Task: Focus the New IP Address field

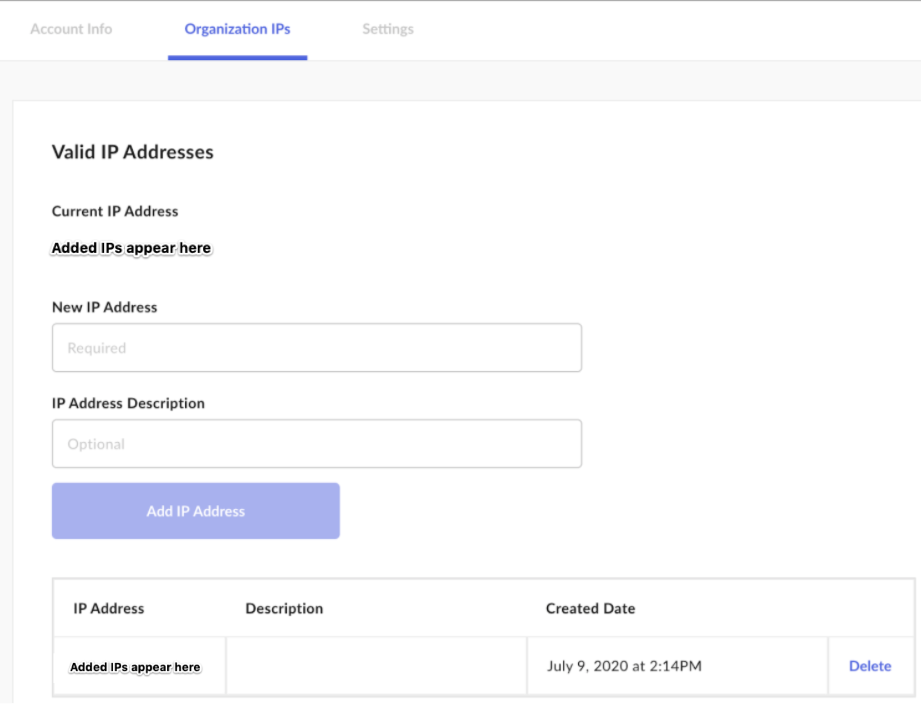Action: pyautogui.click(x=317, y=348)
